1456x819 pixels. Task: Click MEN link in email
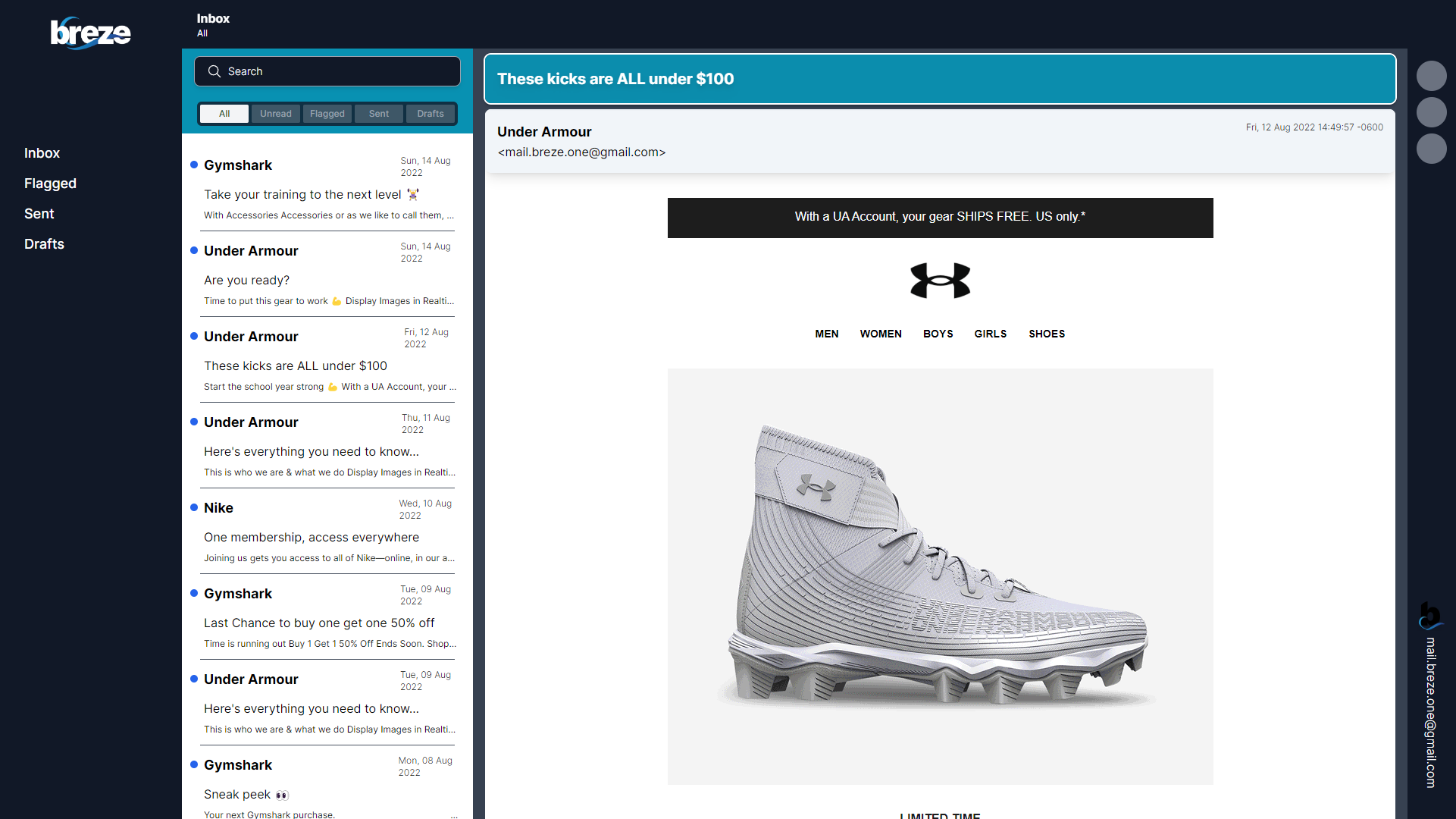(827, 334)
